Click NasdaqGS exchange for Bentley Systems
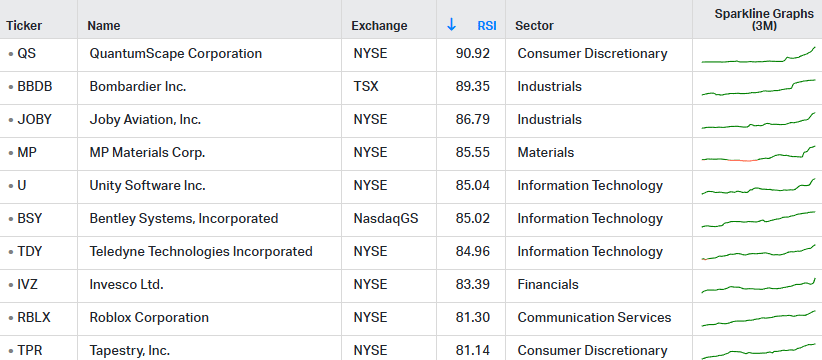The width and height of the screenshot is (822, 360). click(386, 219)
